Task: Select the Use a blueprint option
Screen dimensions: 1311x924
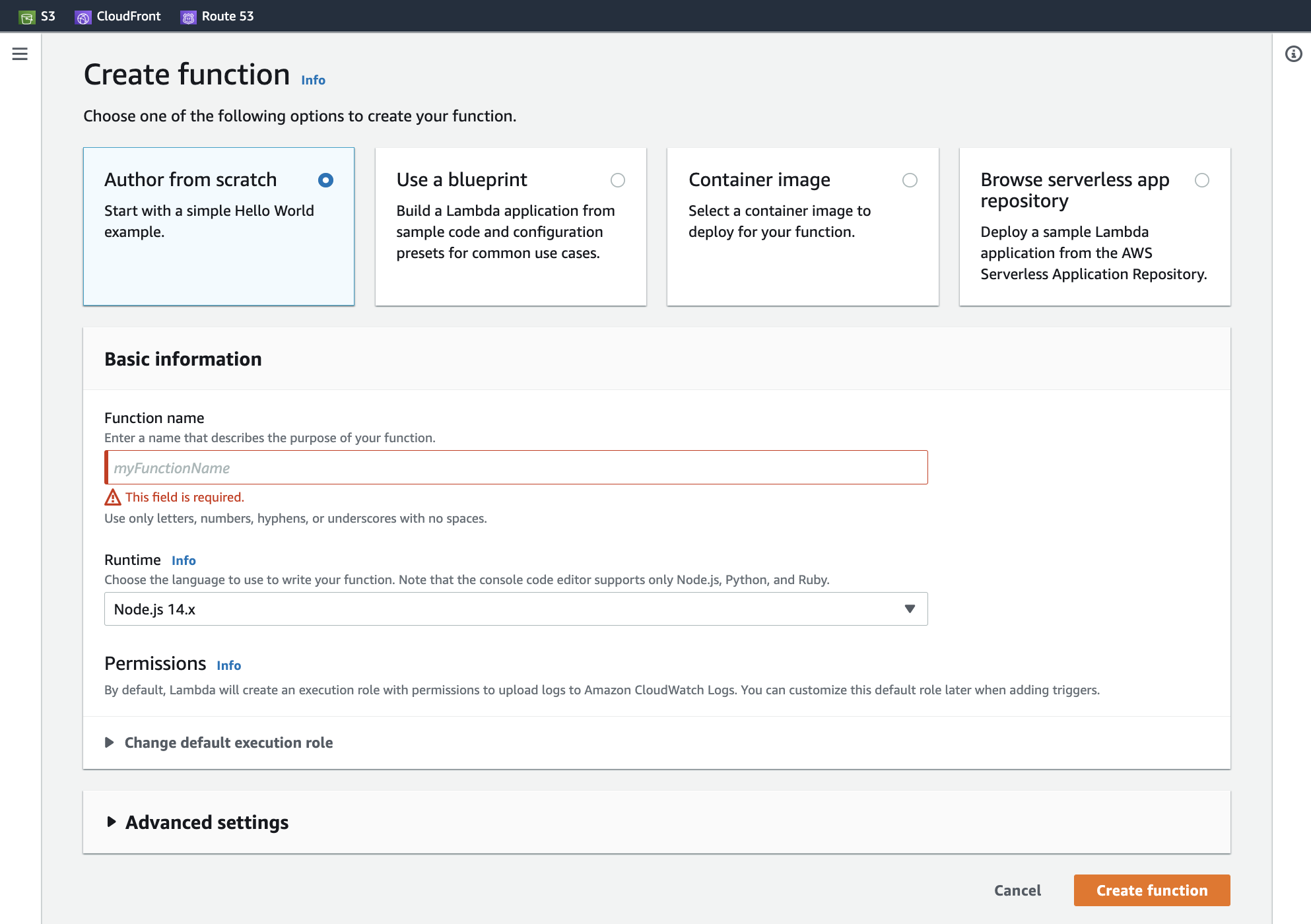Action: (x=617, y=180)
